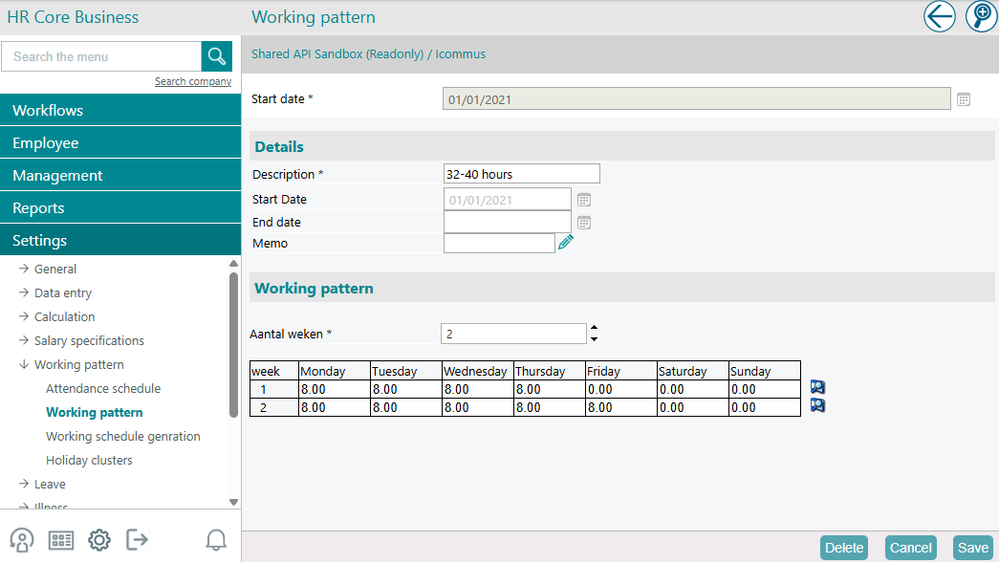Expand the Leave item
The width and height of the screenshot is (999, 562).
click(x=42, y=484)
